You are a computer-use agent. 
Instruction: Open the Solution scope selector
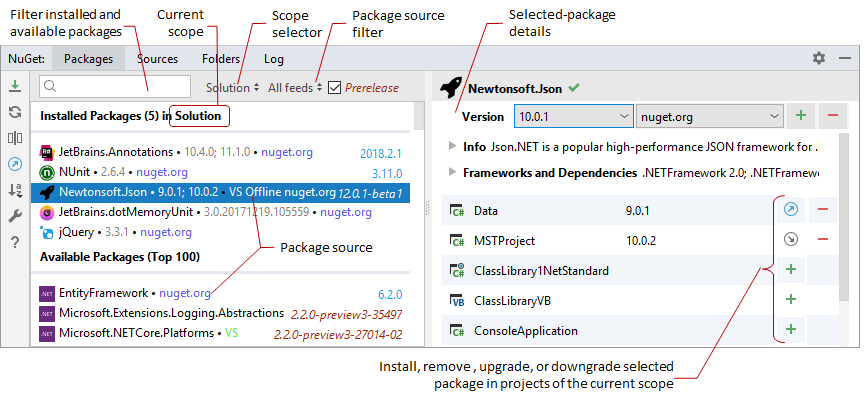(x=232, y=87)
